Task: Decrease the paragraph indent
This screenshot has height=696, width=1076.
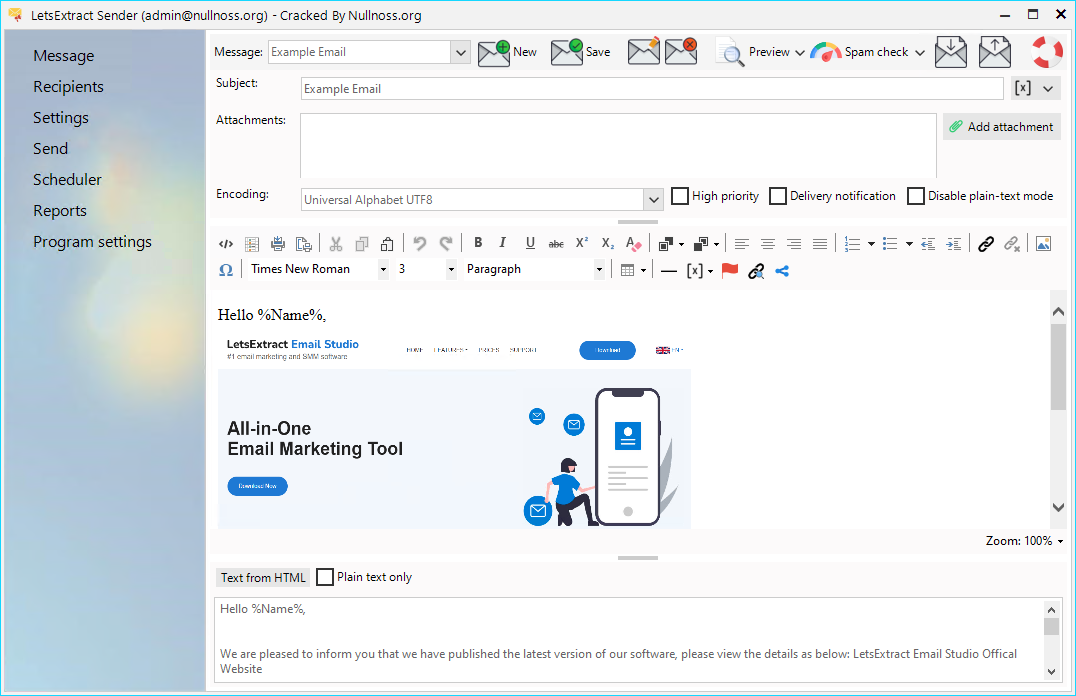Action: coord(928,244)
